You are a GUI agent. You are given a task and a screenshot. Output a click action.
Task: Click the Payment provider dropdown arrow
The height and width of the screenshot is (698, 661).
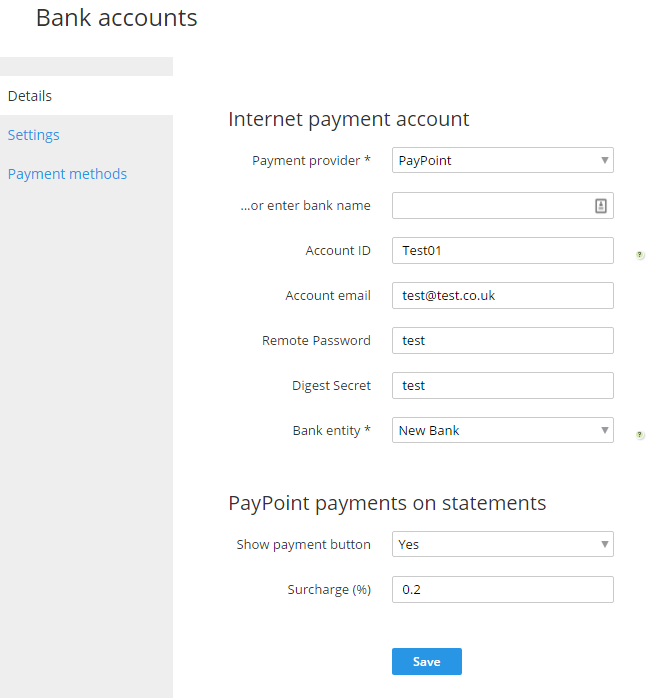(604, 160)
